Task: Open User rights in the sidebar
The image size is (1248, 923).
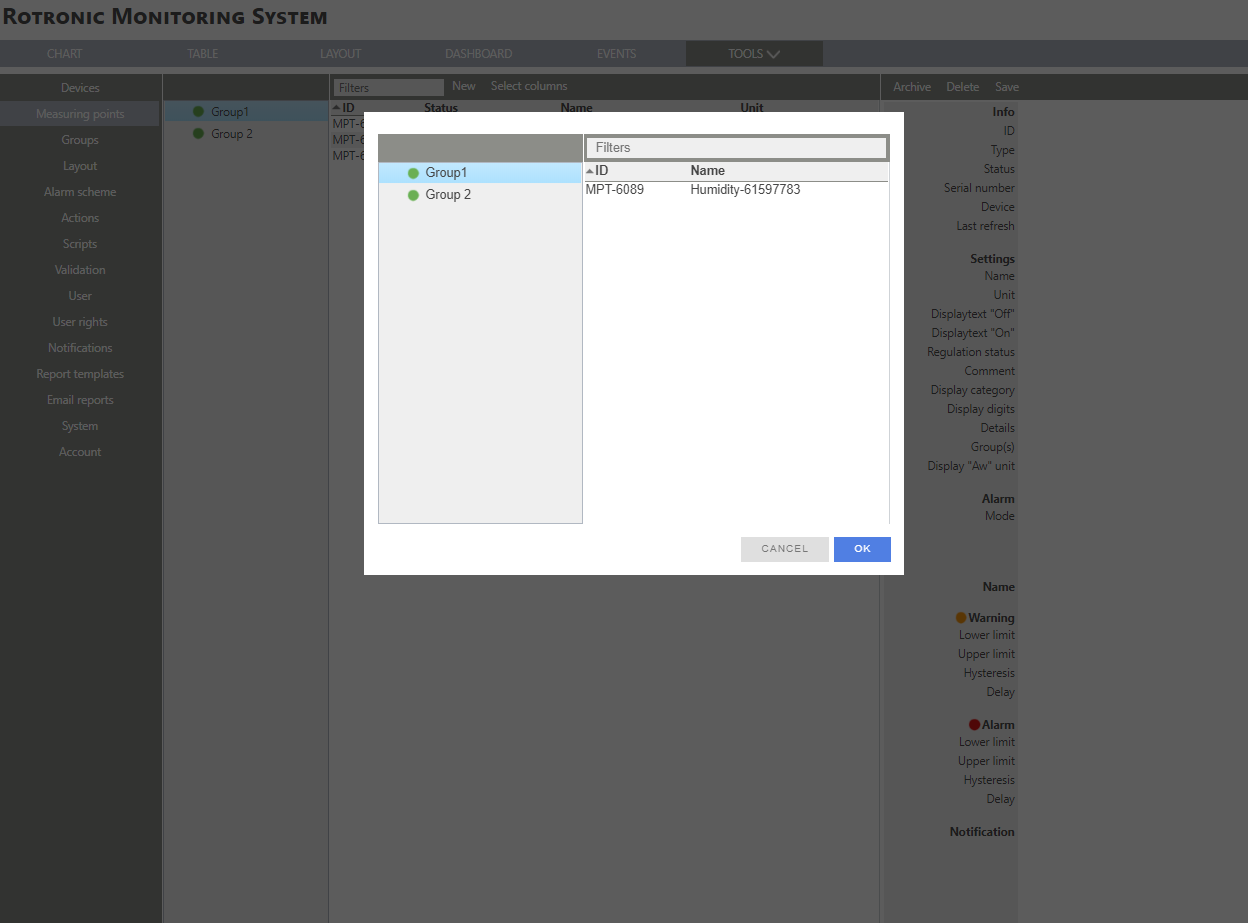Action: [80, 322]
